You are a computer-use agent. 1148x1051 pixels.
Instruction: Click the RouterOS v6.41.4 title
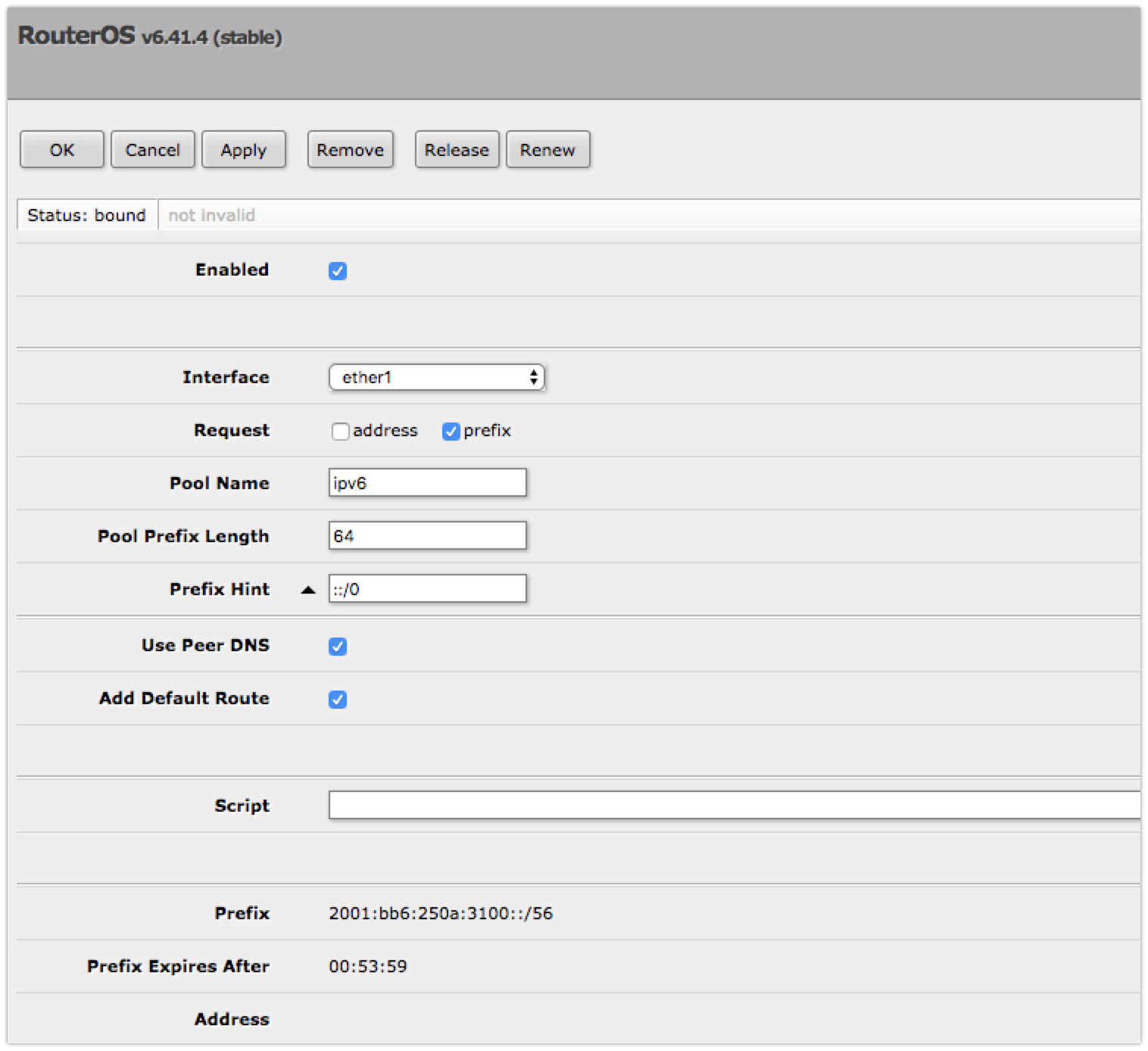point(150,36)
